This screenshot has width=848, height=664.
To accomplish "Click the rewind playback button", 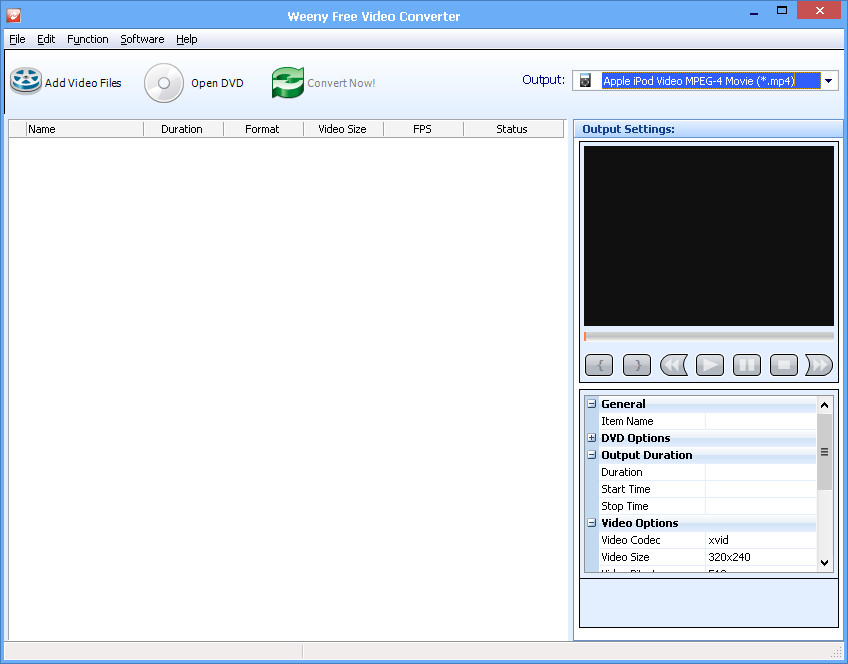I will [x=673, y=365].
